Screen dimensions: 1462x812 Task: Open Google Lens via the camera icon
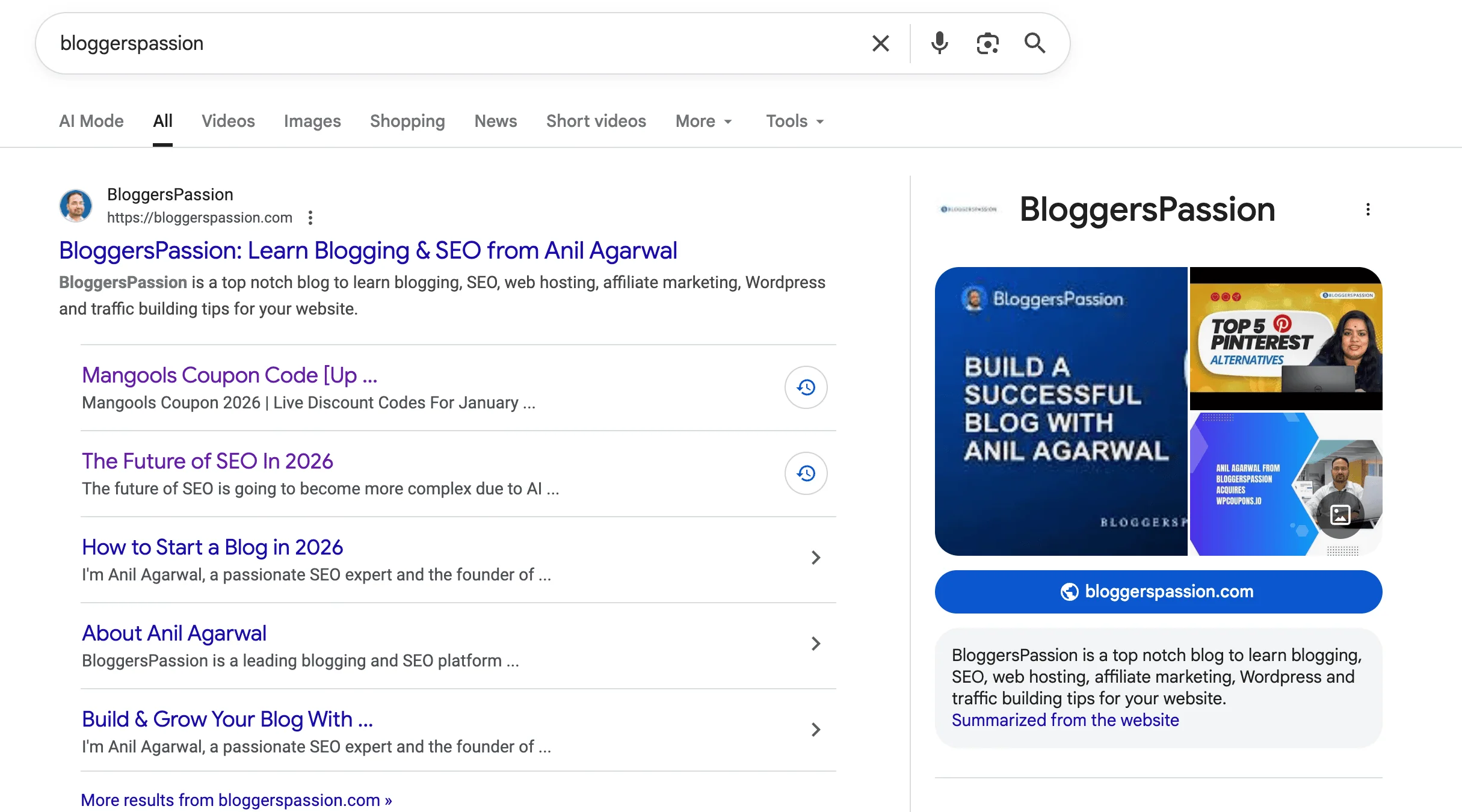(987, 43)
